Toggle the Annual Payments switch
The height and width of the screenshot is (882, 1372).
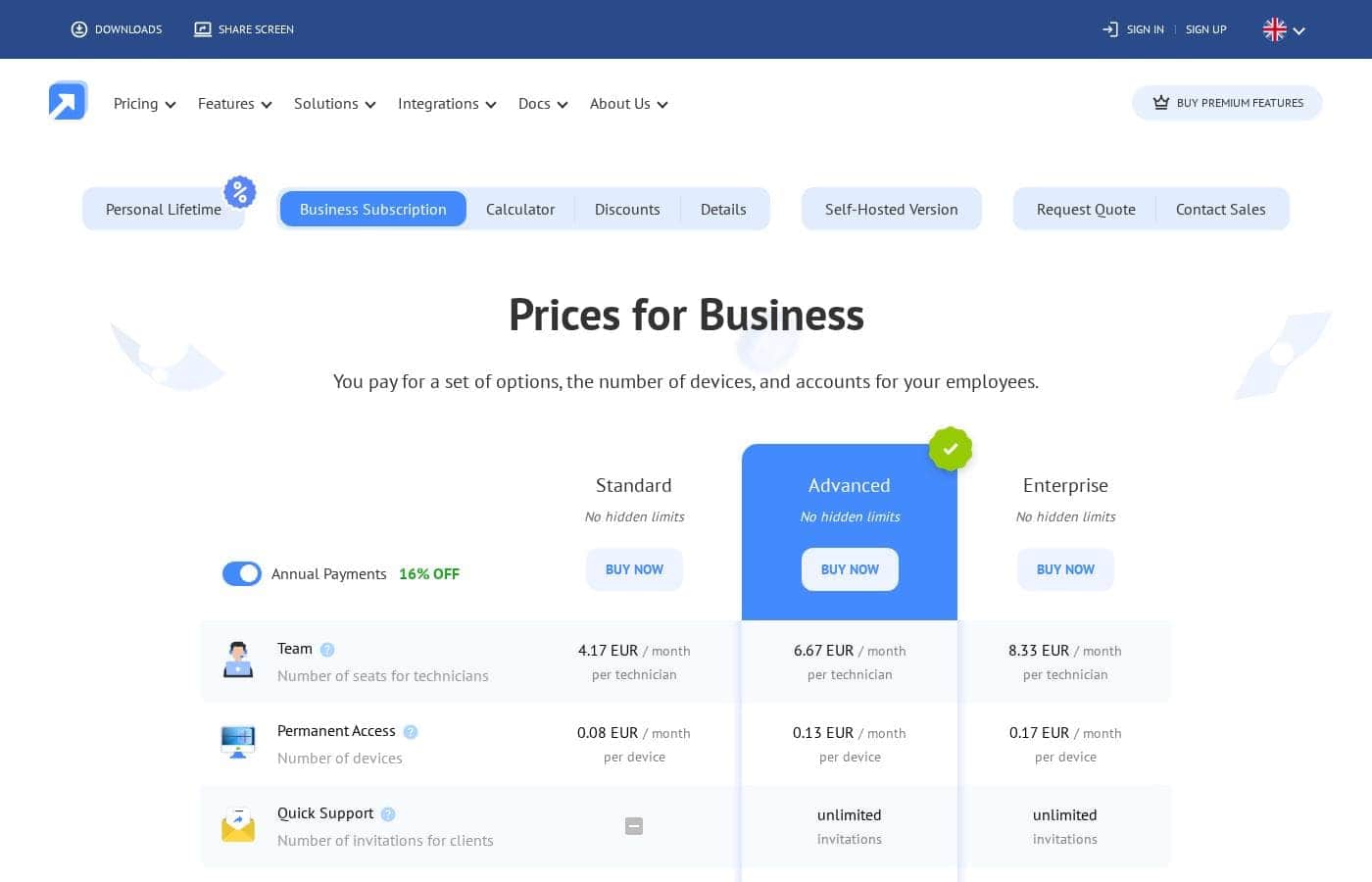pyautogui.click(x=242, y=573)
